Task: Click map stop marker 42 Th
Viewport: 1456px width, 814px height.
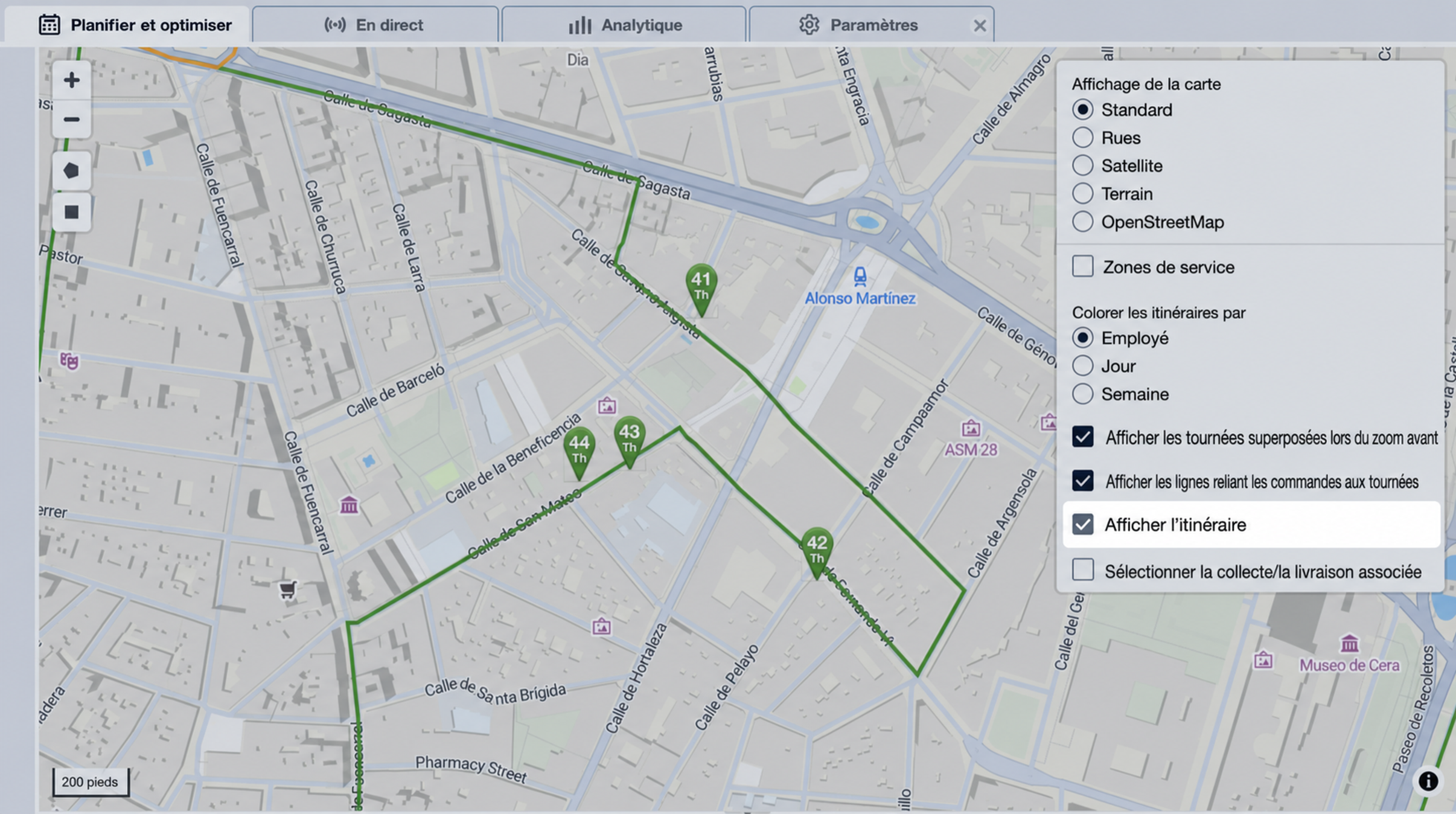Action: pos(817,553)
